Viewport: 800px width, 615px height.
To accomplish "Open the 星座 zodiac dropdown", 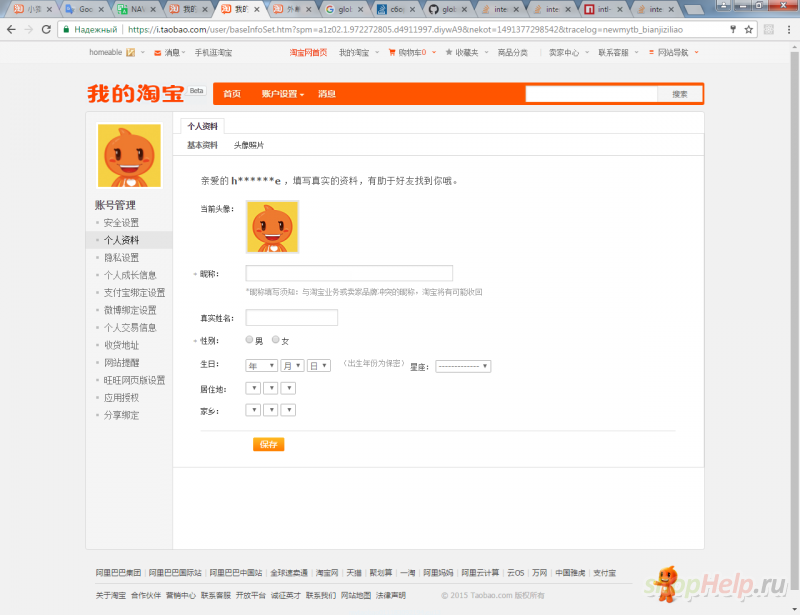I will coord(463,366).
